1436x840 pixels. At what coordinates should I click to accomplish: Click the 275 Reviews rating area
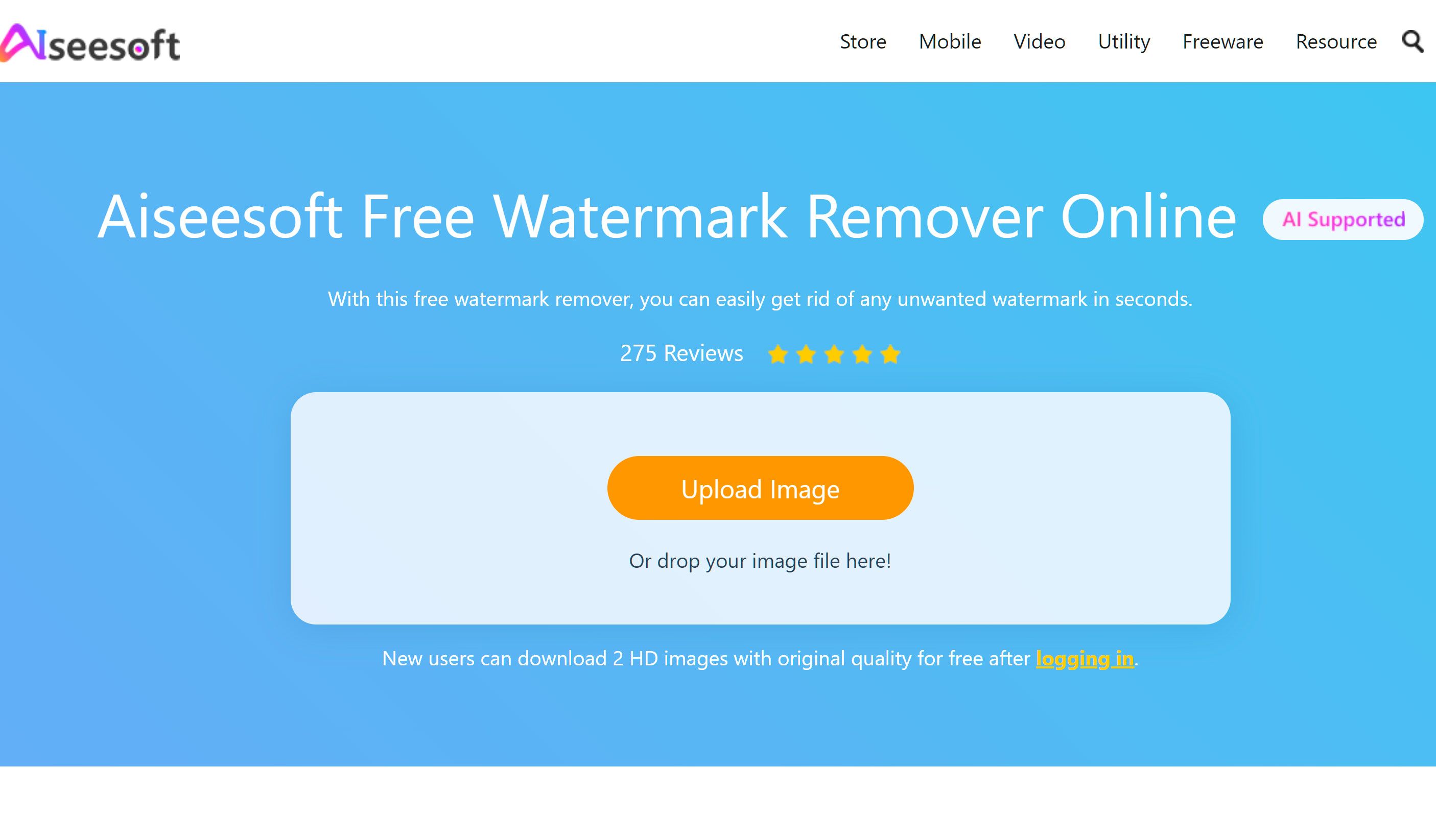click(759, 352)
